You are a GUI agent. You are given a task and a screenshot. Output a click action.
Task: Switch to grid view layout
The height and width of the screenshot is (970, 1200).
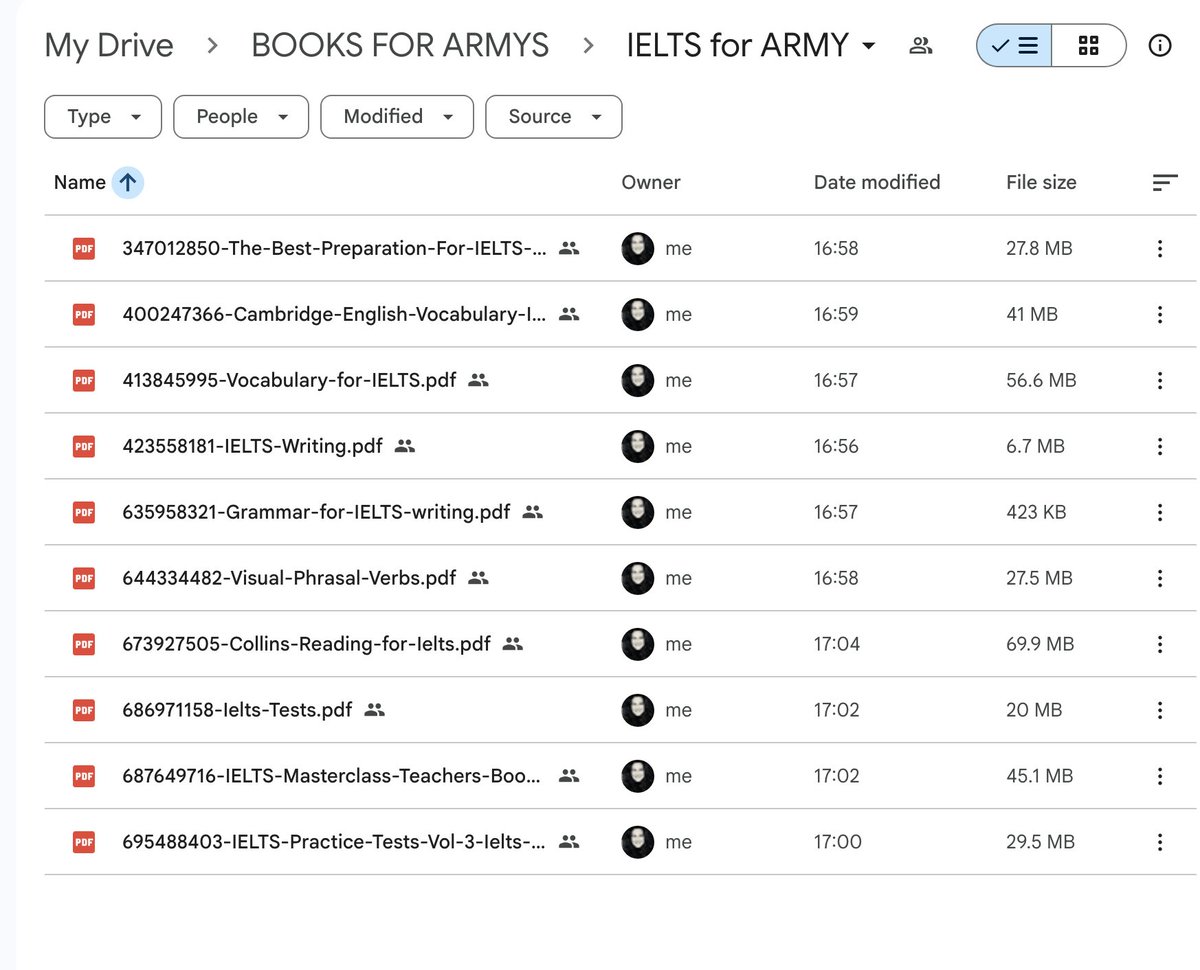[1089, 45]
